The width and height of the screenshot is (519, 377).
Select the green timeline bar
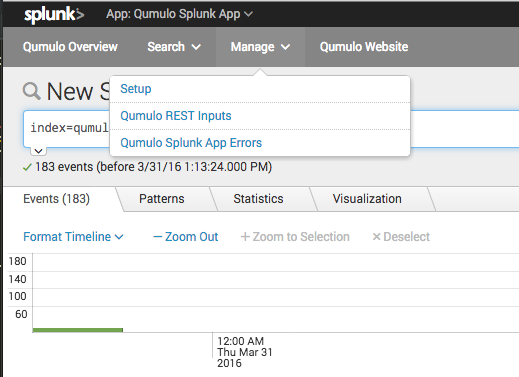pos(78,330)
